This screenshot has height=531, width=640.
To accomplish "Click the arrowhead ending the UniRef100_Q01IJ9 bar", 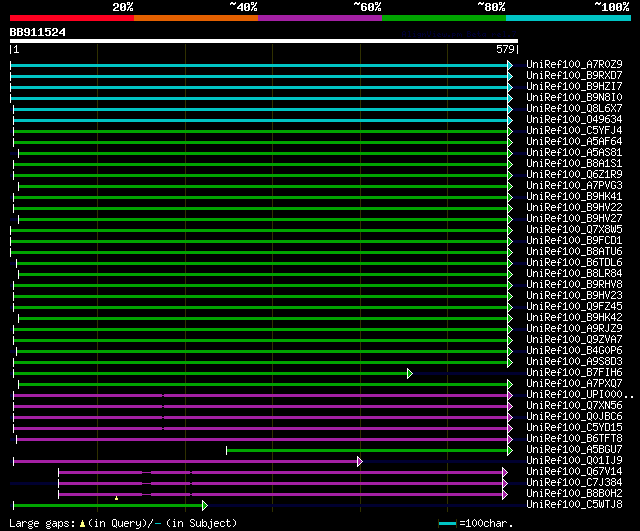I will (x=359, y=461).
